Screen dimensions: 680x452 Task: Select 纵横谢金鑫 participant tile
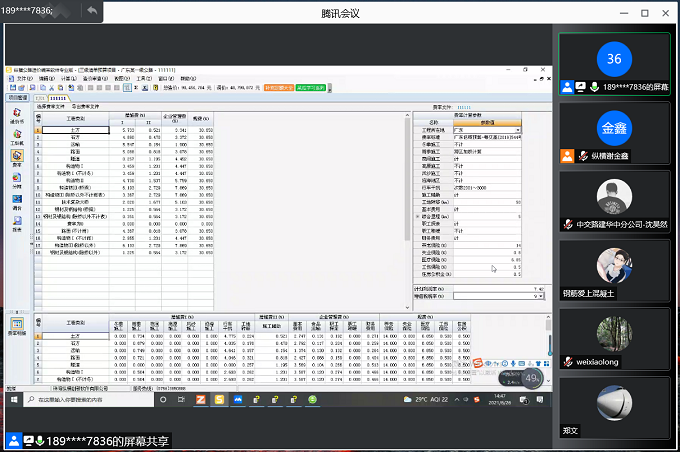tap(614, 133)
